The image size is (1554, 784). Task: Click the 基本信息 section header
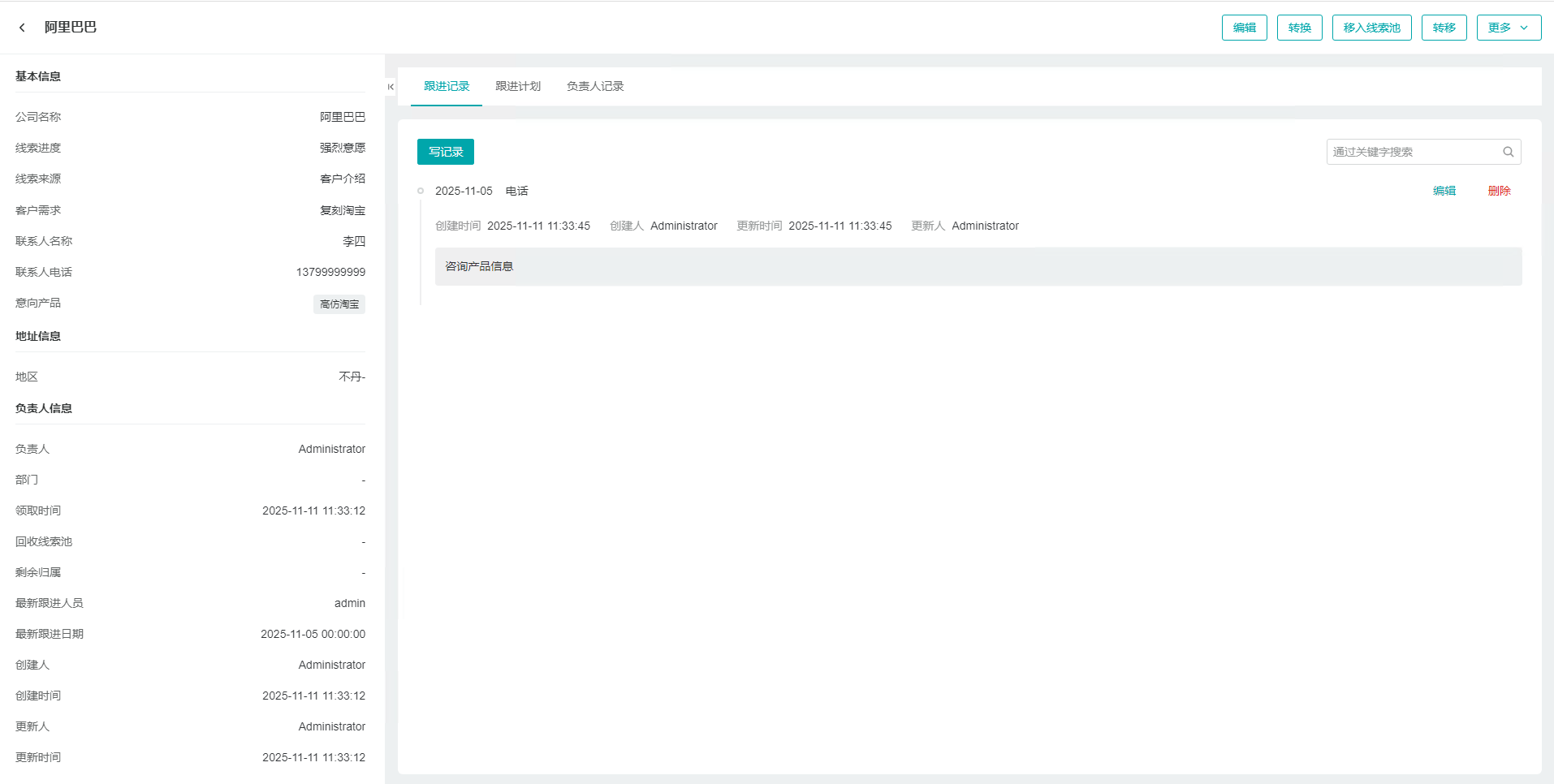coord(38,76)
